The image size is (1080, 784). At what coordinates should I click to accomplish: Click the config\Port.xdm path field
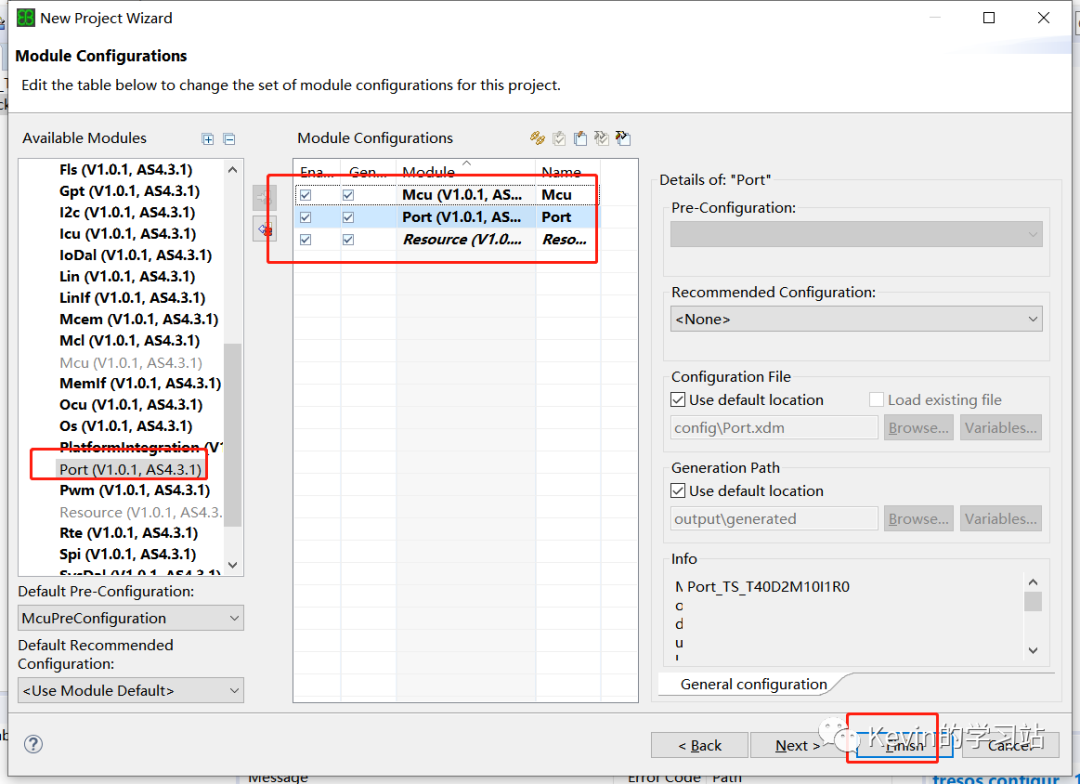pos(774,427)
